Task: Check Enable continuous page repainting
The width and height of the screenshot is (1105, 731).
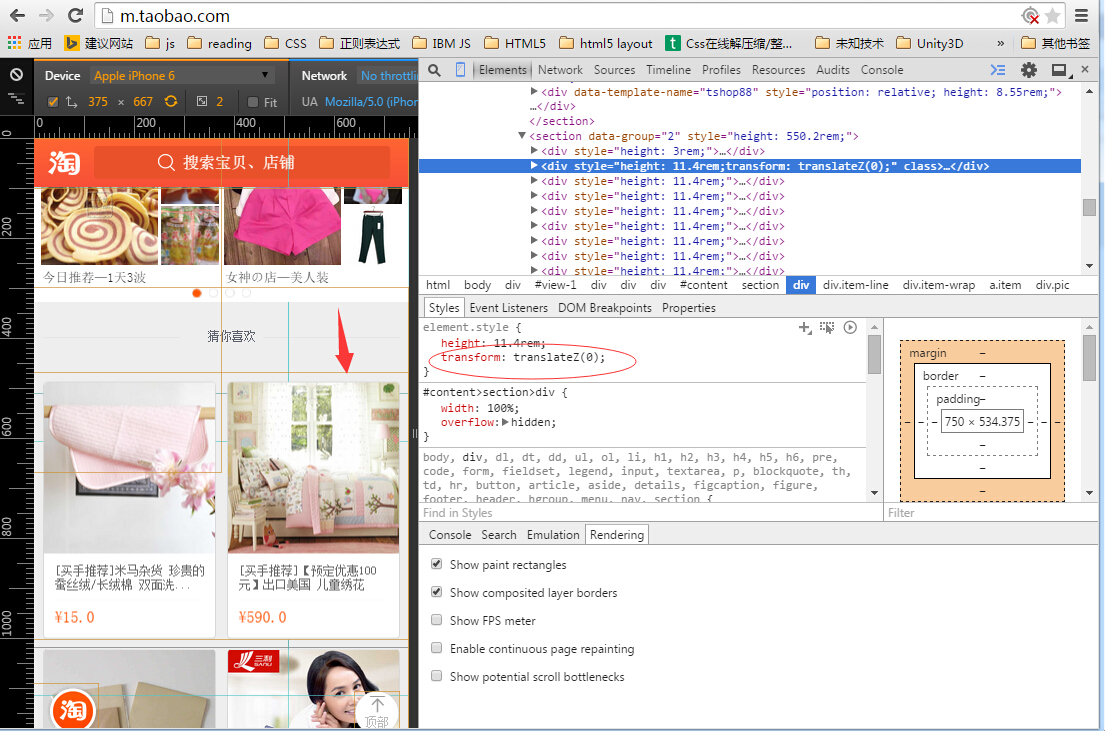Action: [x=436, y=648]
